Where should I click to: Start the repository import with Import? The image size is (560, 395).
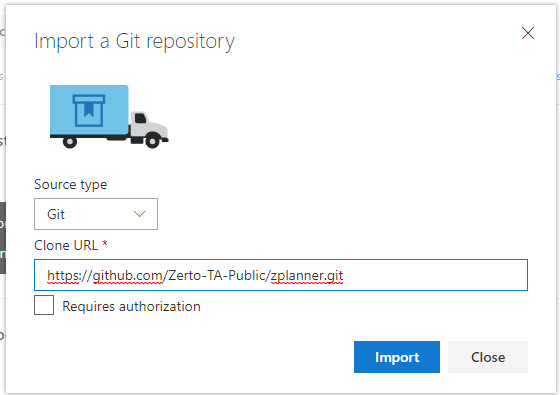pyautogui.click(x=397, y=357)
